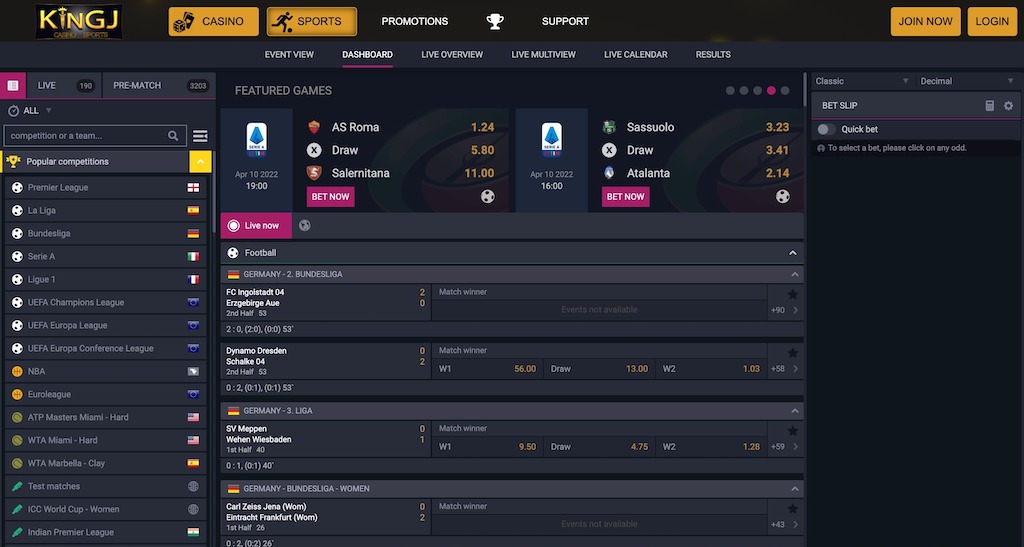Click the clock icon next to ALL

13,111
